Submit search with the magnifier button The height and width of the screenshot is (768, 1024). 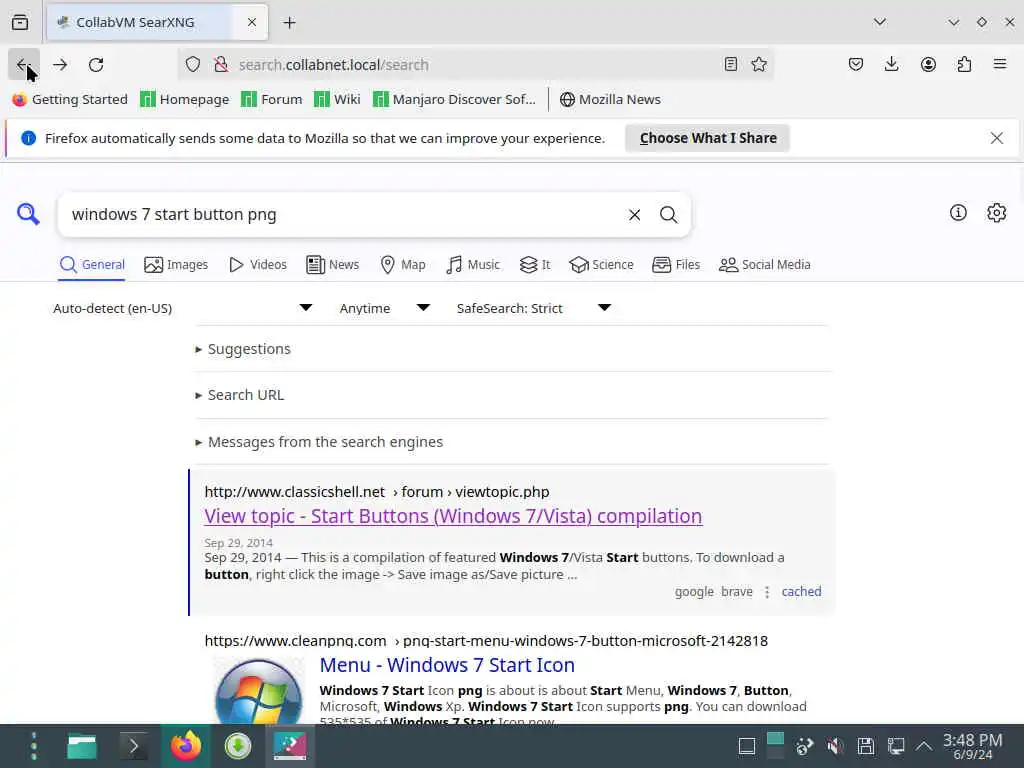point(668,215)
